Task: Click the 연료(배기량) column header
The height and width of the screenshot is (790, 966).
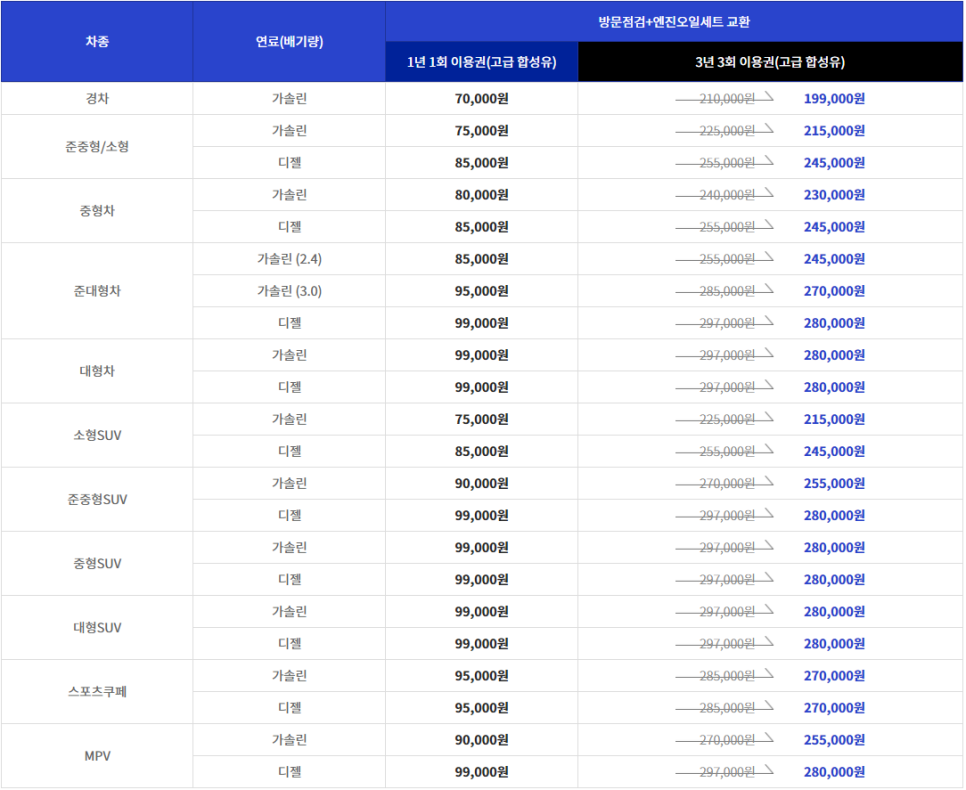Action: pyautogui.click(x=289, y=41)
